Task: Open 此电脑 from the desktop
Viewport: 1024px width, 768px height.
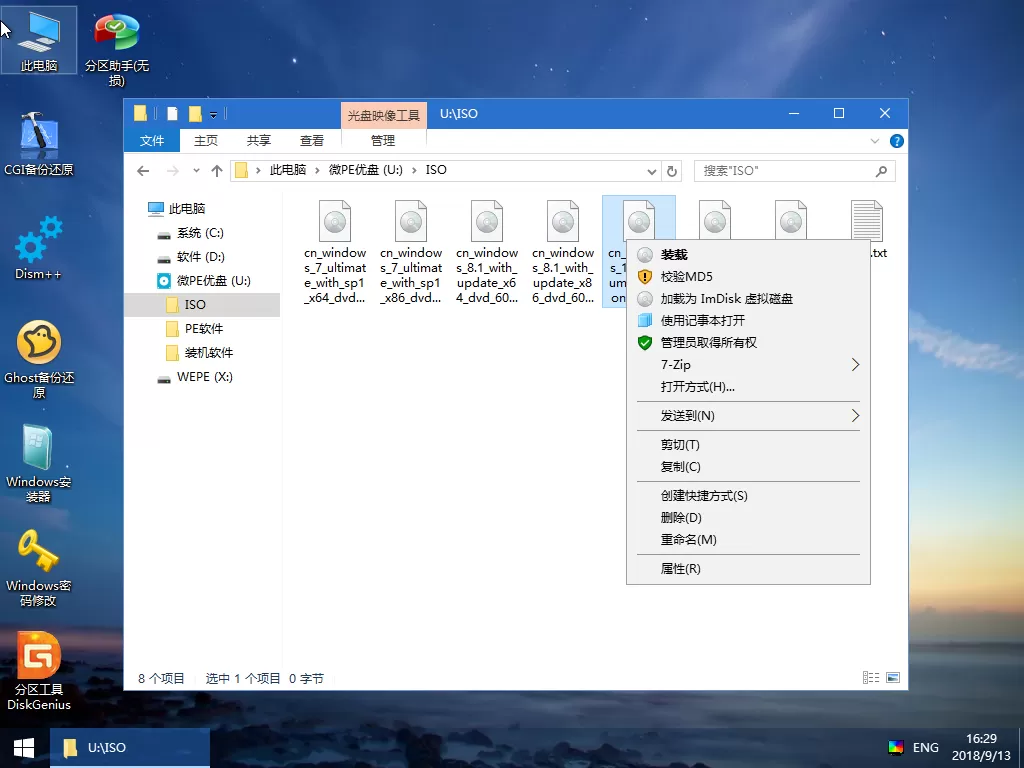Action: [x=38, y=35]
